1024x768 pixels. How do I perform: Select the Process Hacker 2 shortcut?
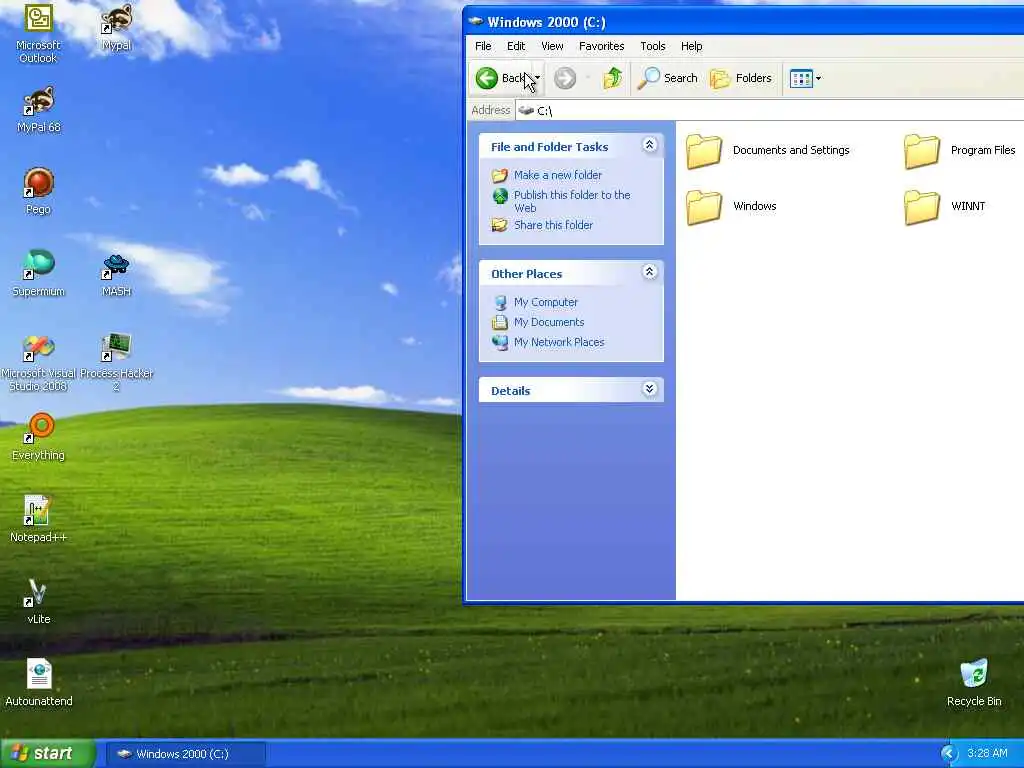116,362
